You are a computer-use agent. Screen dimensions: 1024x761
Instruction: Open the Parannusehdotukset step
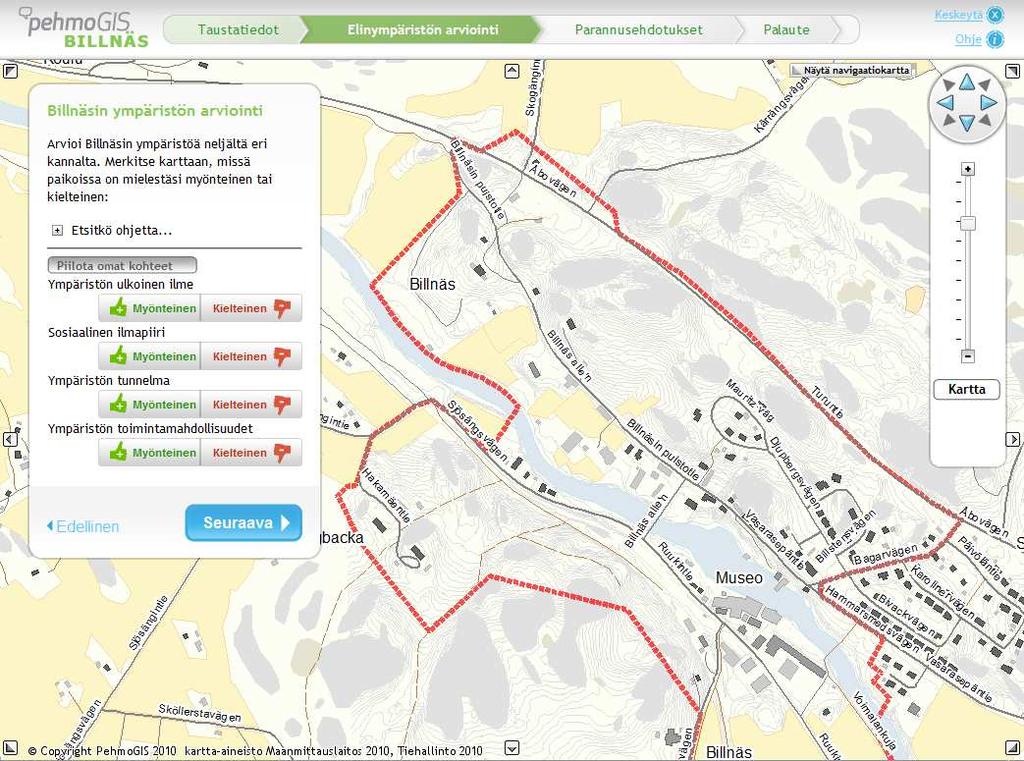click(638, 30)
